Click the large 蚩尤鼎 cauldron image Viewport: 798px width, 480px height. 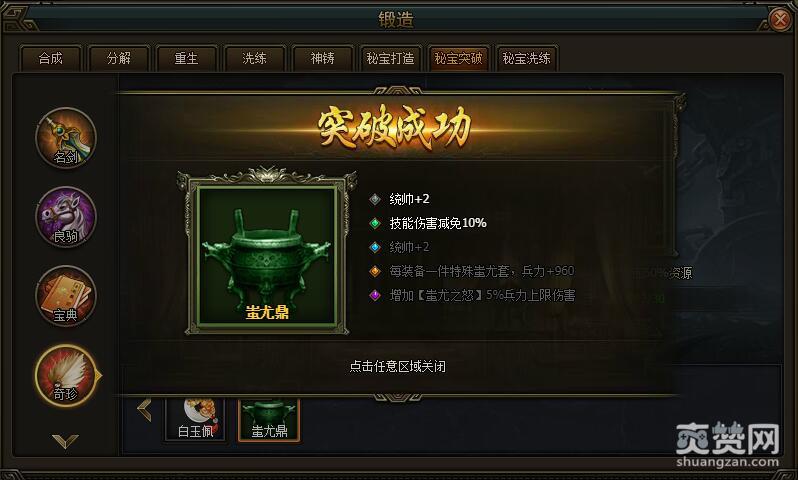point(267,256)
